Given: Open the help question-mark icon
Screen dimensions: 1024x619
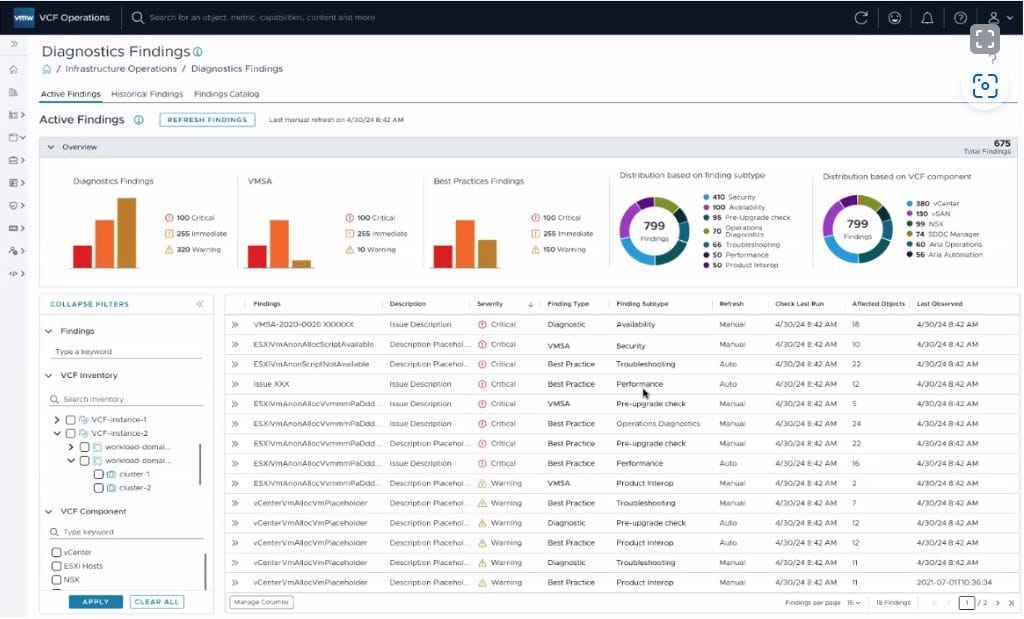Looking at the screenshot, I should pos(960,18).
